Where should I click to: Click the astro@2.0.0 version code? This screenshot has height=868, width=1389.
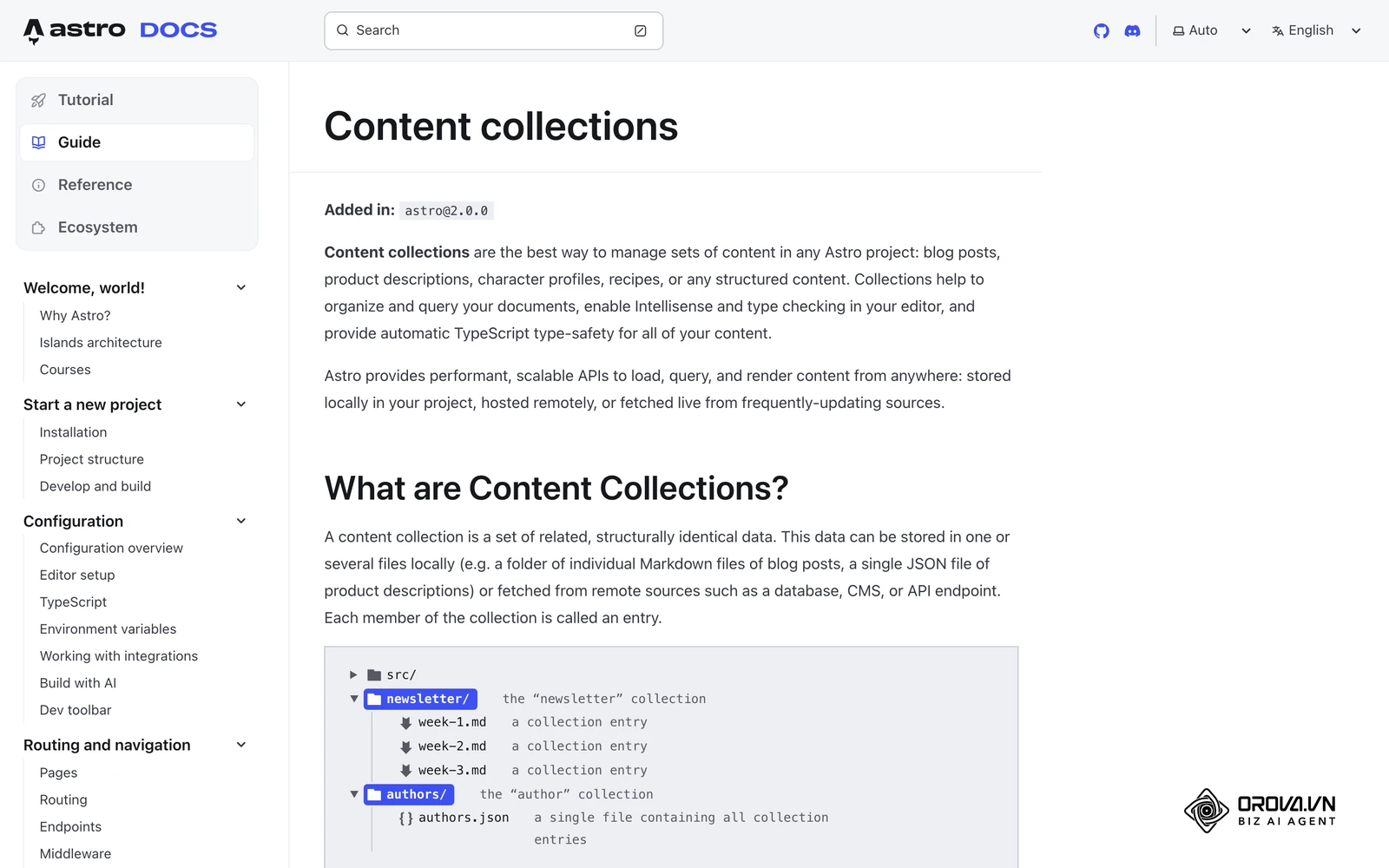click(x=446, y=211)
